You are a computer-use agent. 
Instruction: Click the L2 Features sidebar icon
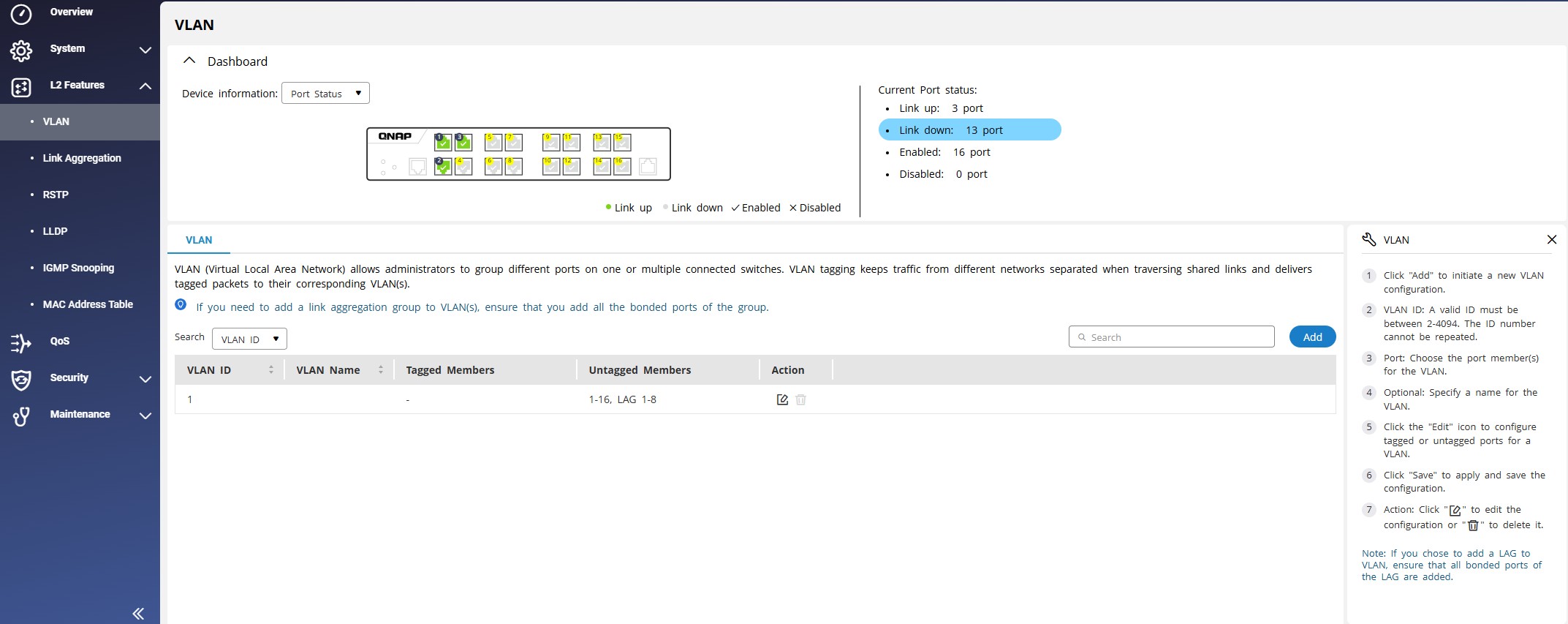pyautogui.click(x=21, y=87)
